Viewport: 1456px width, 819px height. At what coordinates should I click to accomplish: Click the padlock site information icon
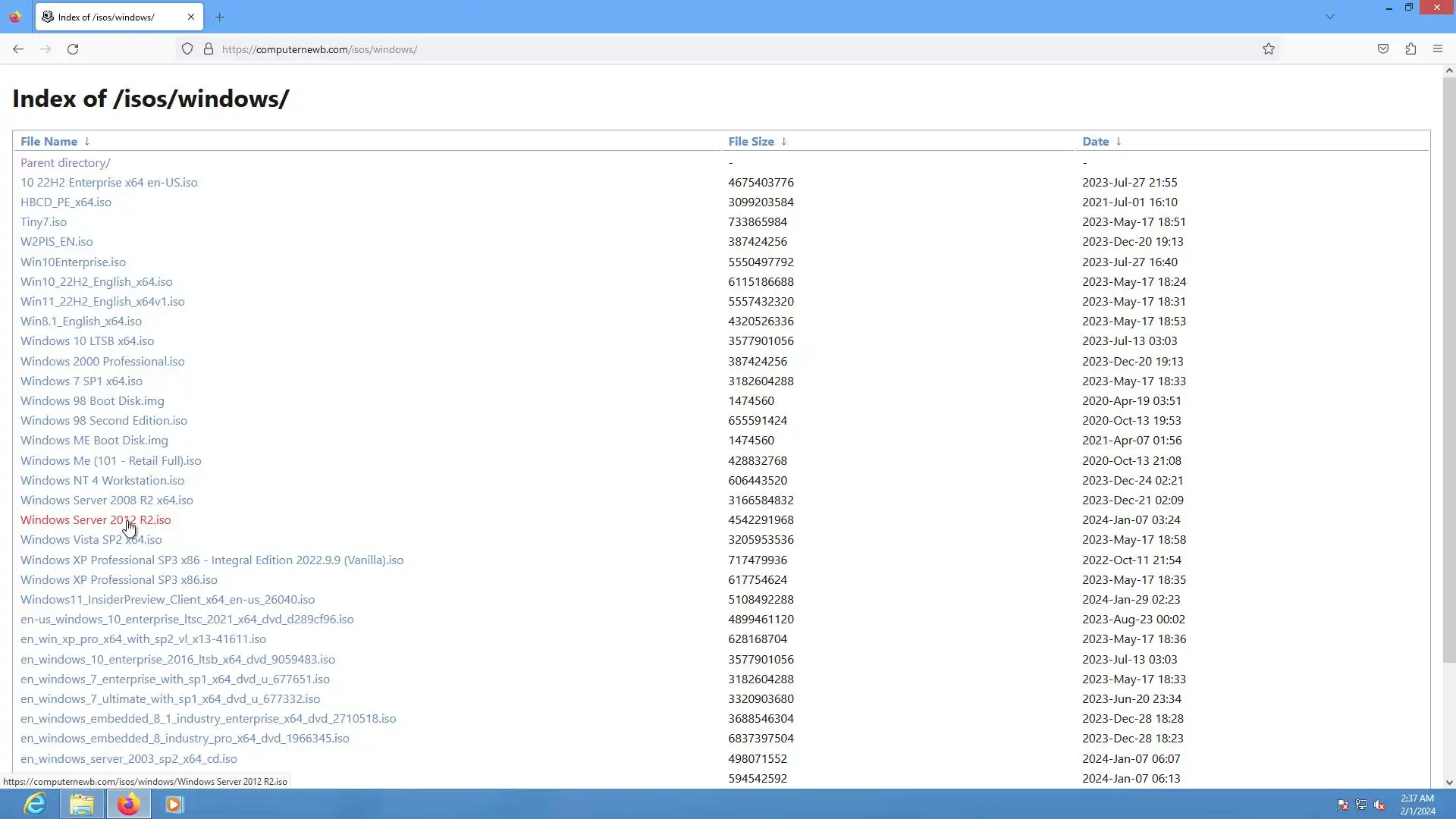209,49
